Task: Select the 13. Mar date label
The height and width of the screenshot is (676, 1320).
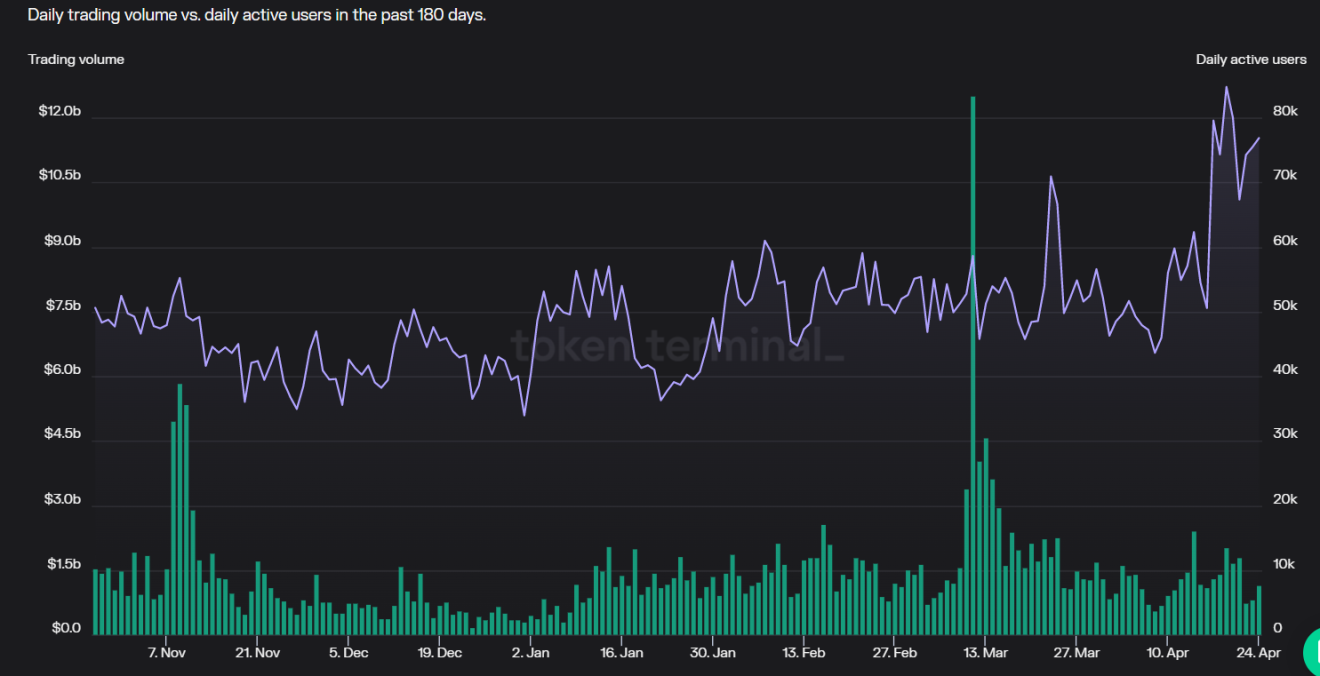Action: pos(987,653)
